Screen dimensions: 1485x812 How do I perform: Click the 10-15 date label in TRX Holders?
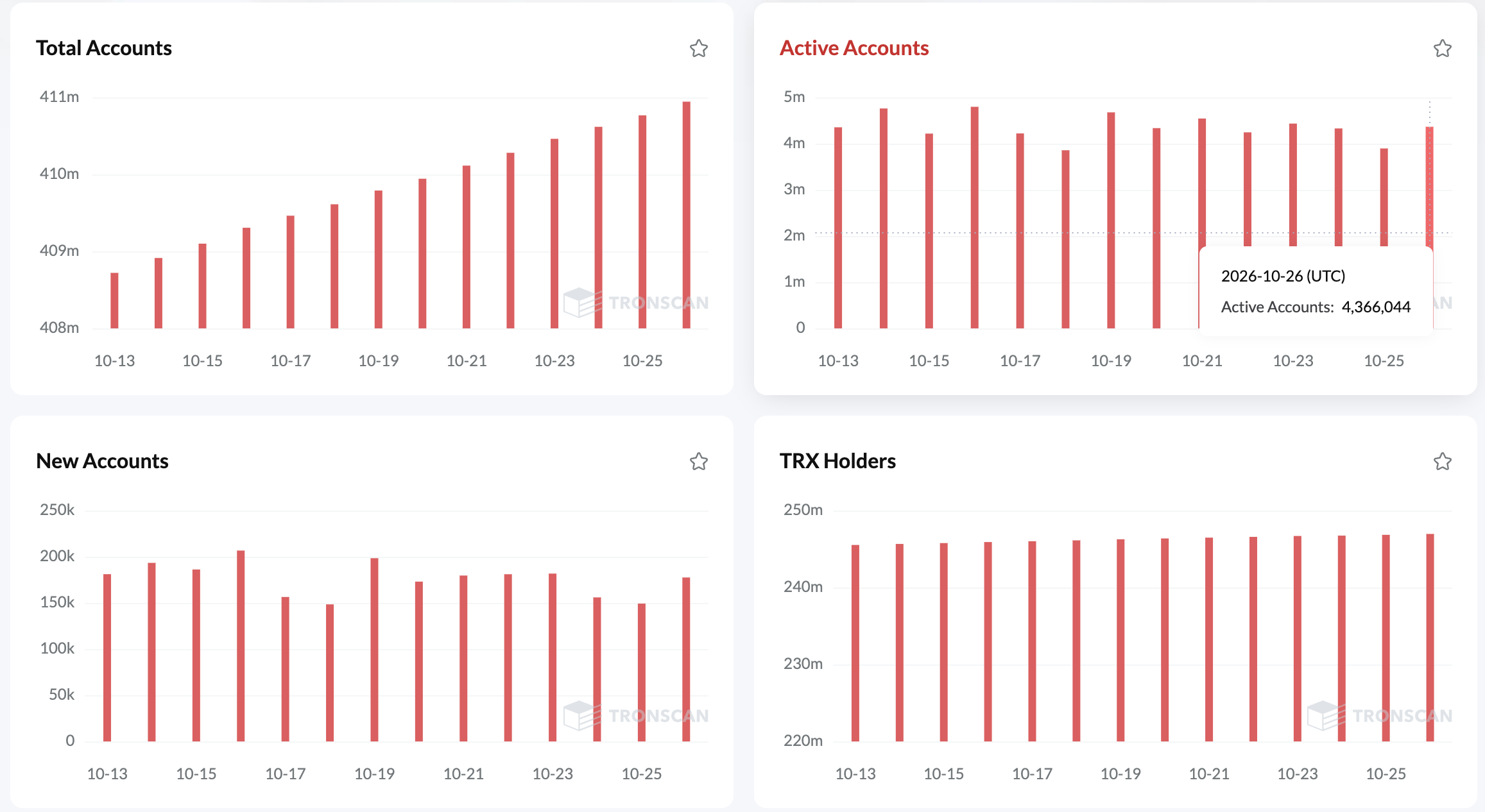click(x=943, y=774)
